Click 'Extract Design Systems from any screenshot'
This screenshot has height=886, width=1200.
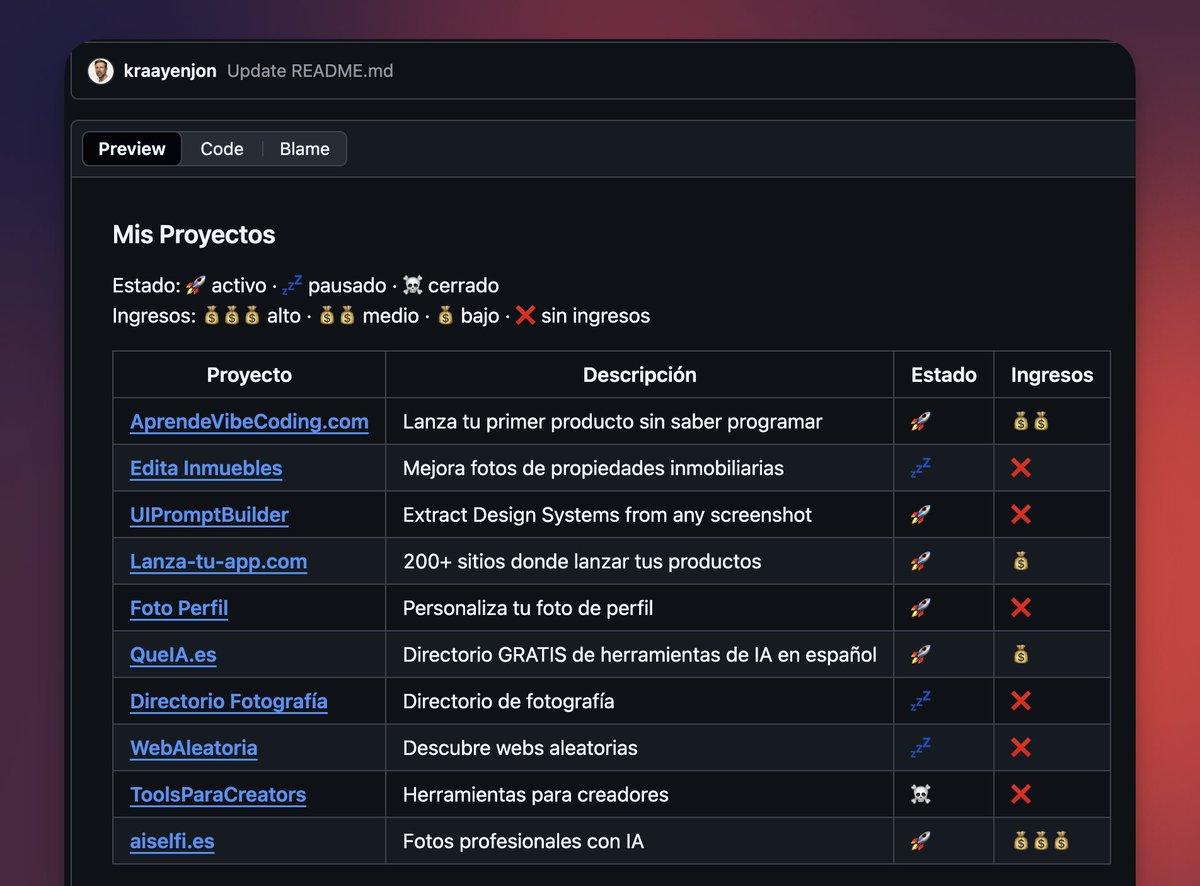click(607, 515)
